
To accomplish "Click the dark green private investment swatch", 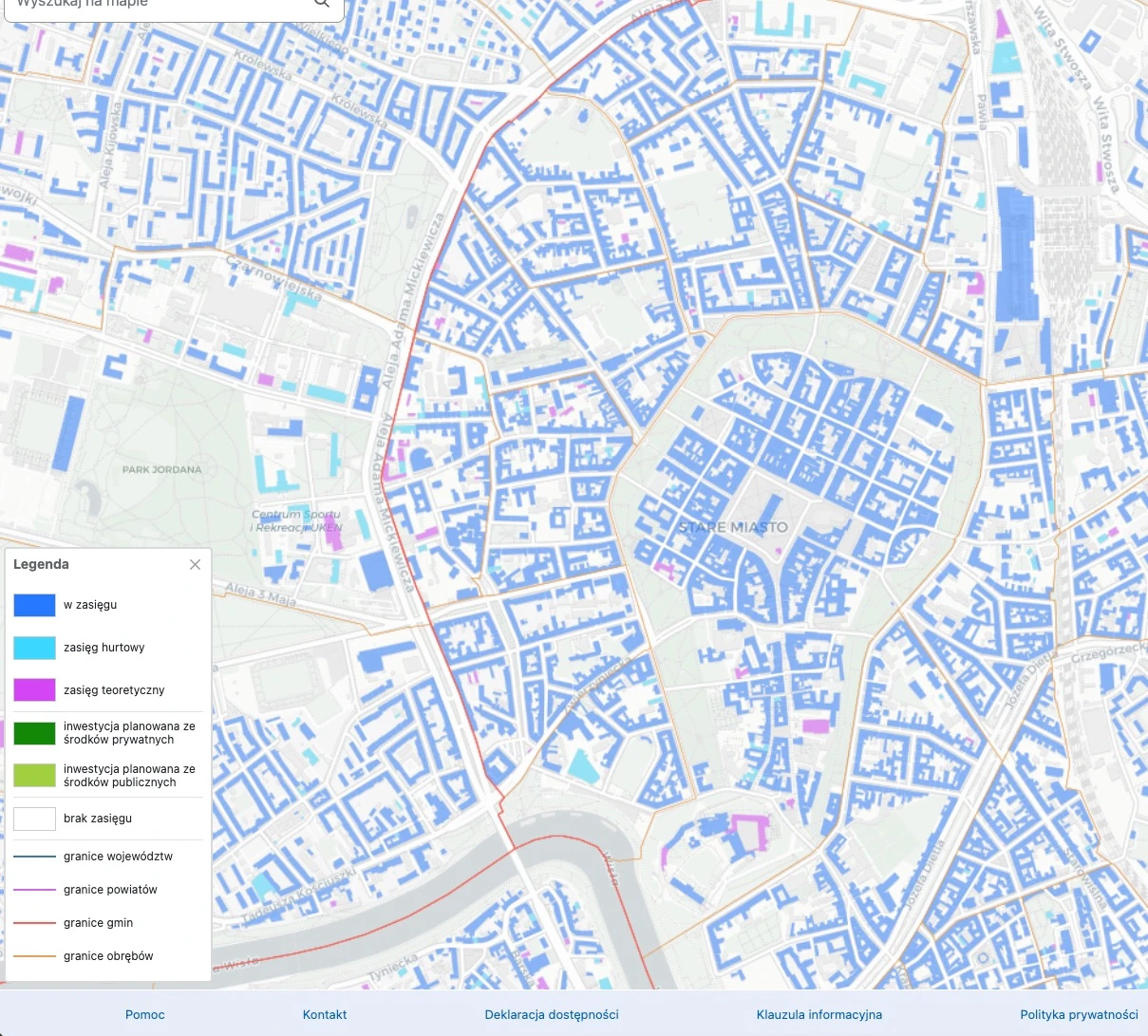I will pyautogui.click(x=34, y=733).
